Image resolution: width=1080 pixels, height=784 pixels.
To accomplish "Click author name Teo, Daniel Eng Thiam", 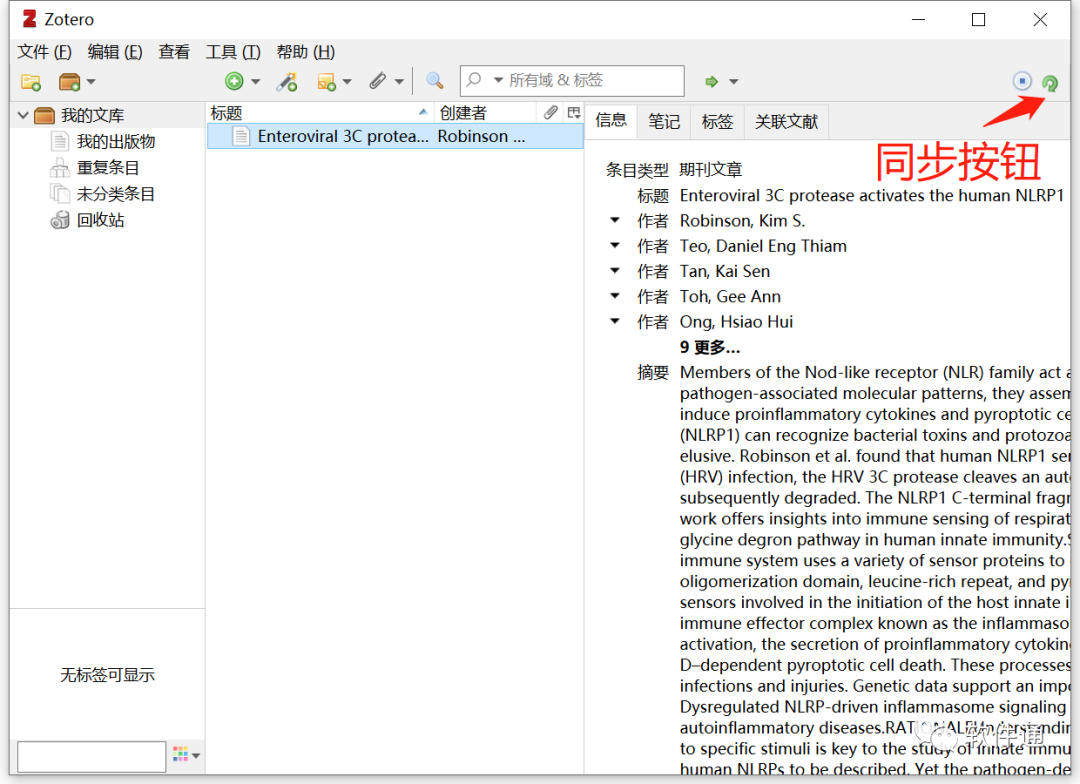I will pos(763,246).
